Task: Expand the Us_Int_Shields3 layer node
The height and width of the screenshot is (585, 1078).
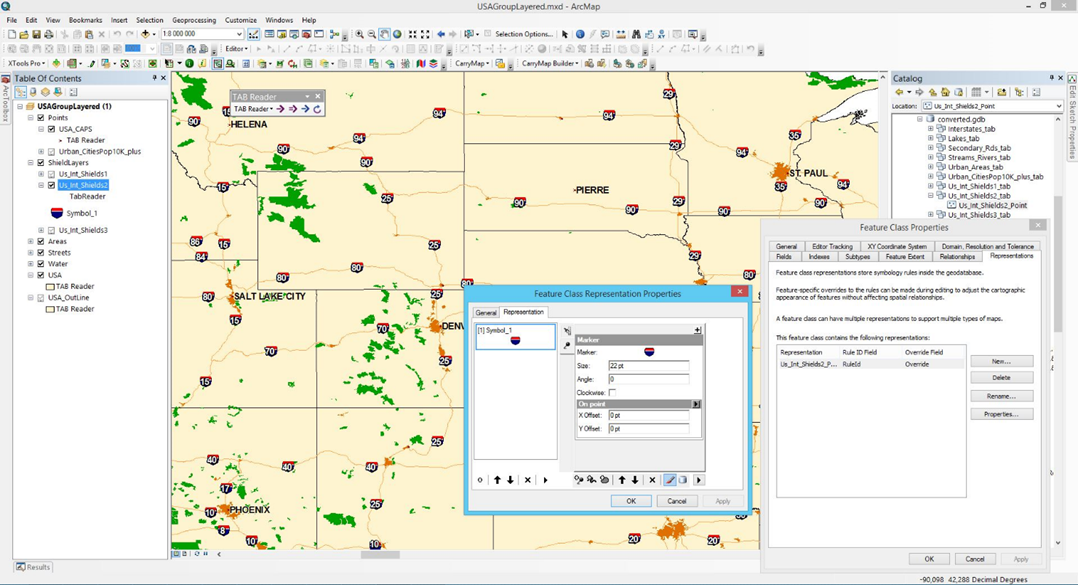Action: (41, 230)
